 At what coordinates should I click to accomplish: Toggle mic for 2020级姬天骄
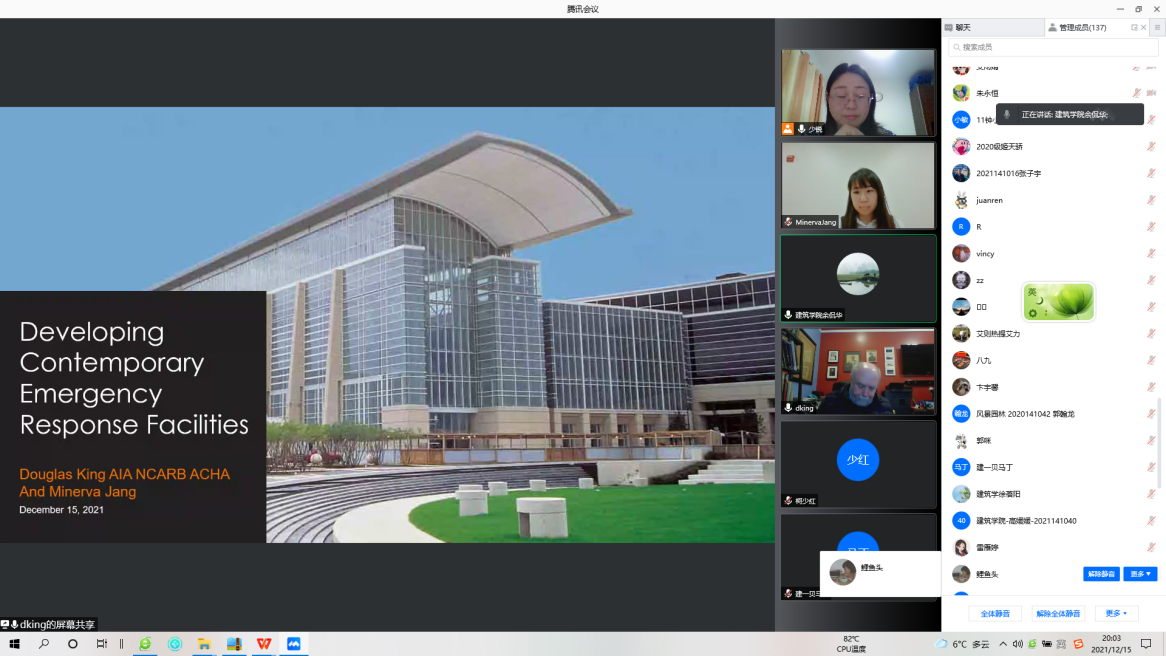(1150, 147)
